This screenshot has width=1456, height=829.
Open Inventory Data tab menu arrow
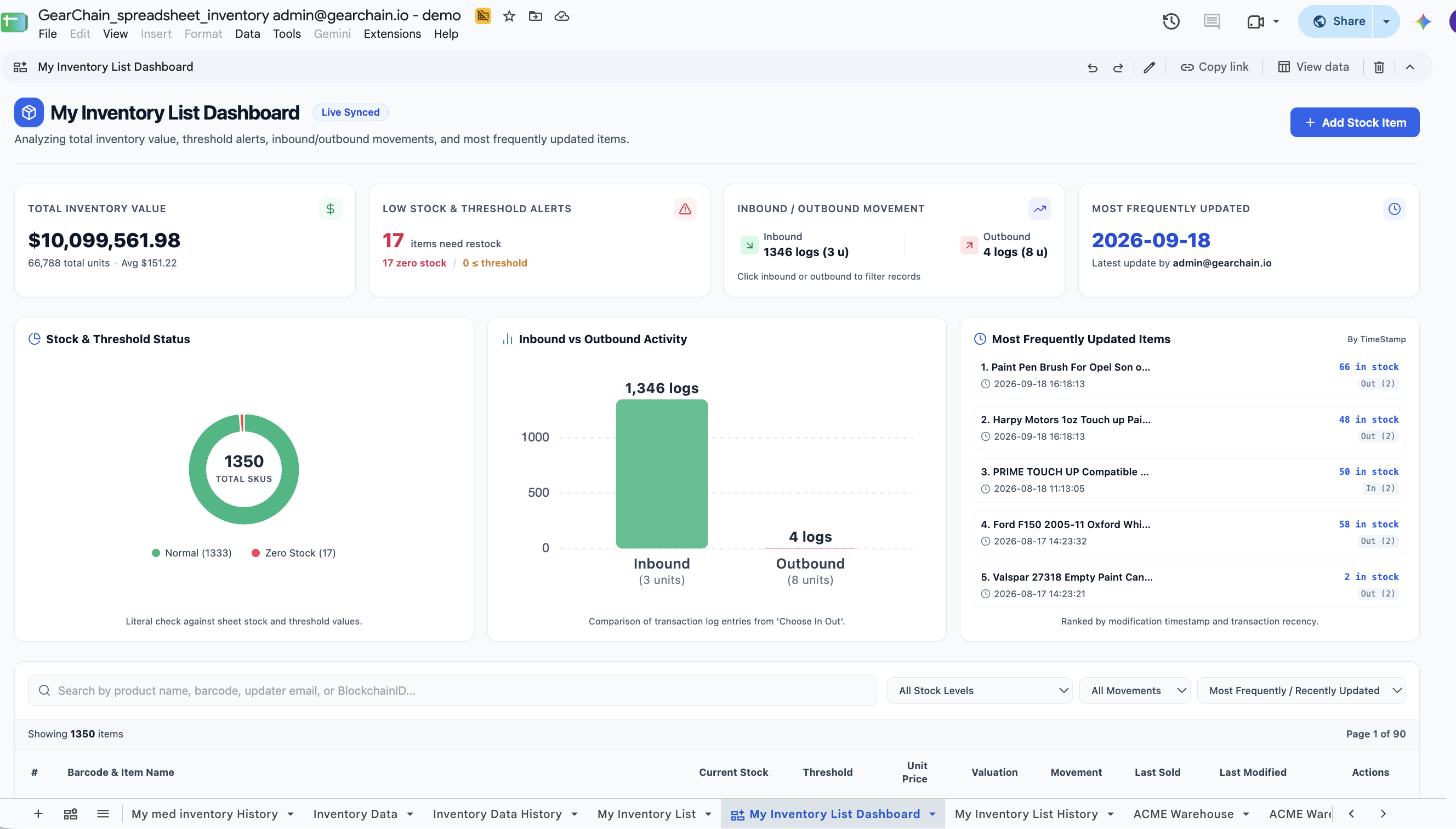click(x=410, y=814)
